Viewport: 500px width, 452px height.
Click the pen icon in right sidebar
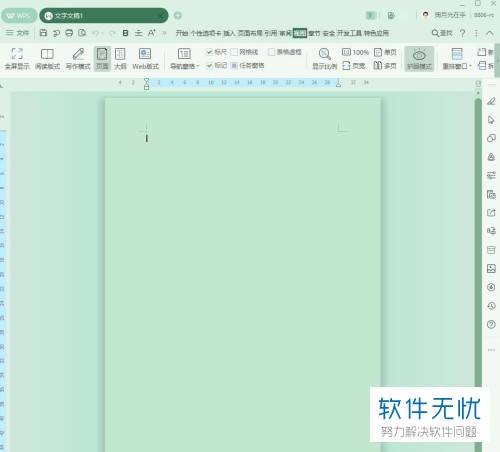pos(491,101)
